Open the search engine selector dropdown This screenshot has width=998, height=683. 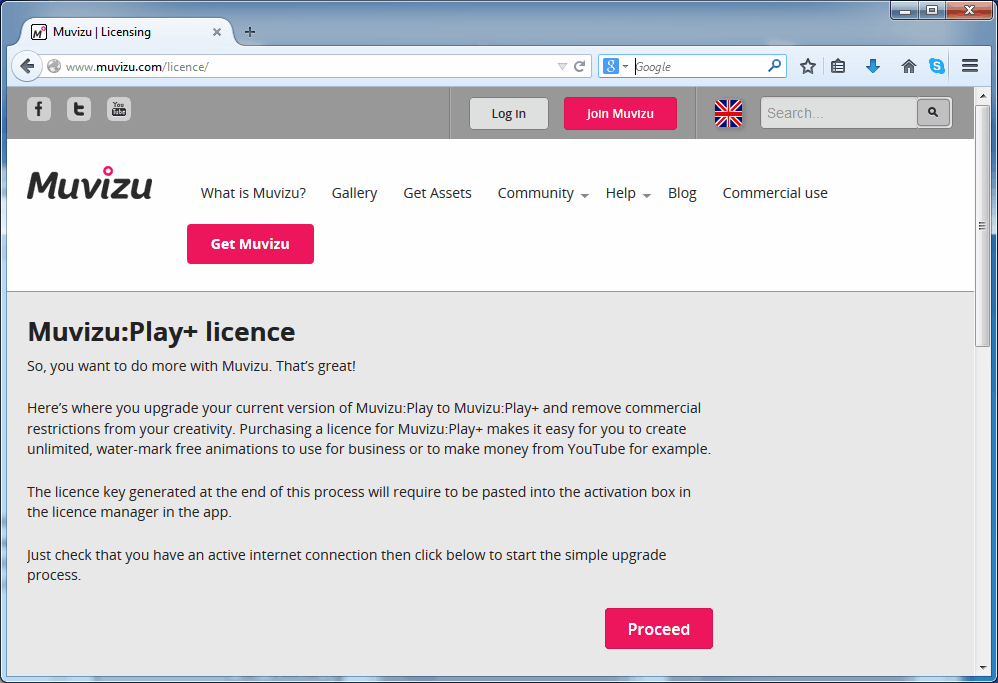(x=616, y=66)
